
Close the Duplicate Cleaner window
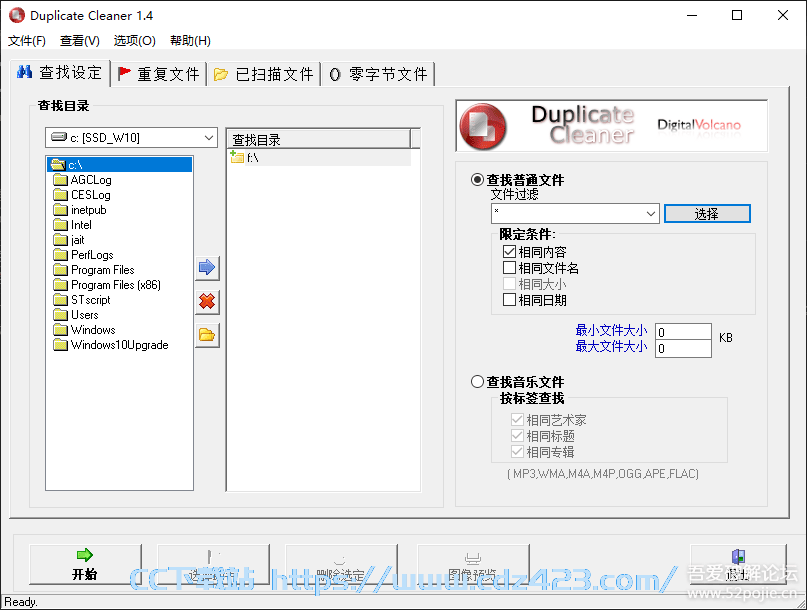[782, 15]
